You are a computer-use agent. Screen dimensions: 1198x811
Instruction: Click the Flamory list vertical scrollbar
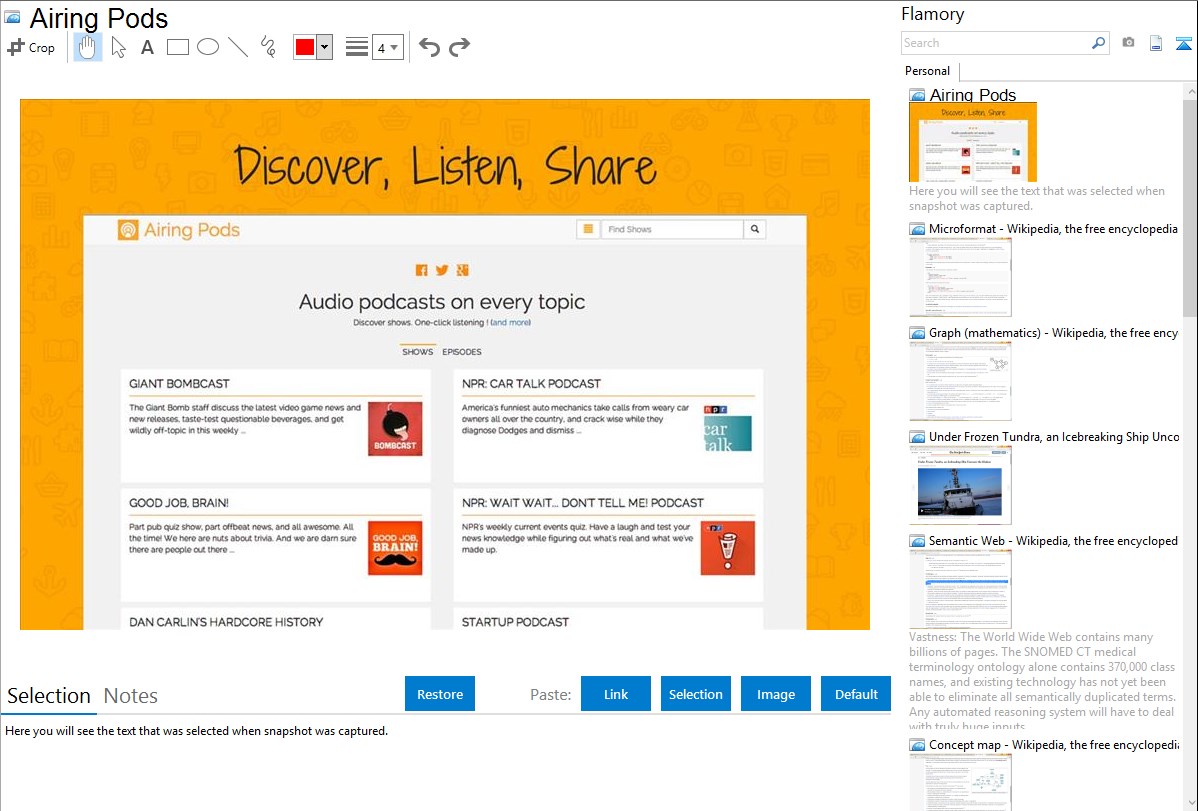click(x=1190, y=206)
